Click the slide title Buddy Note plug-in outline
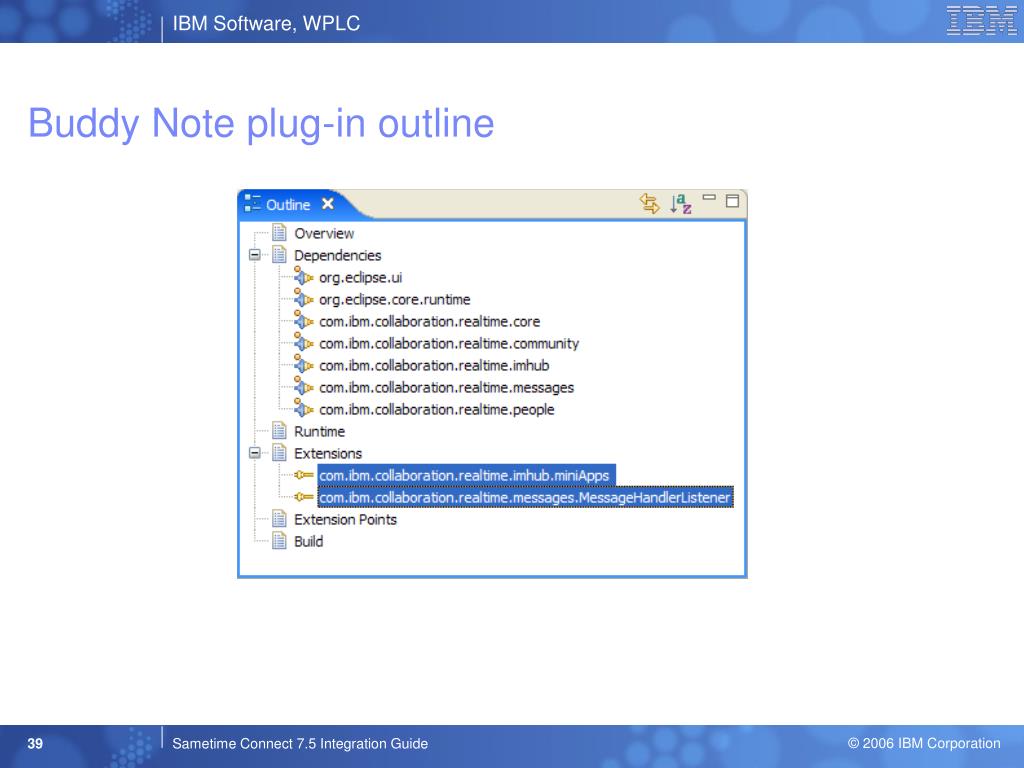This screenshot has height=768, width=1024. (261, 123)
